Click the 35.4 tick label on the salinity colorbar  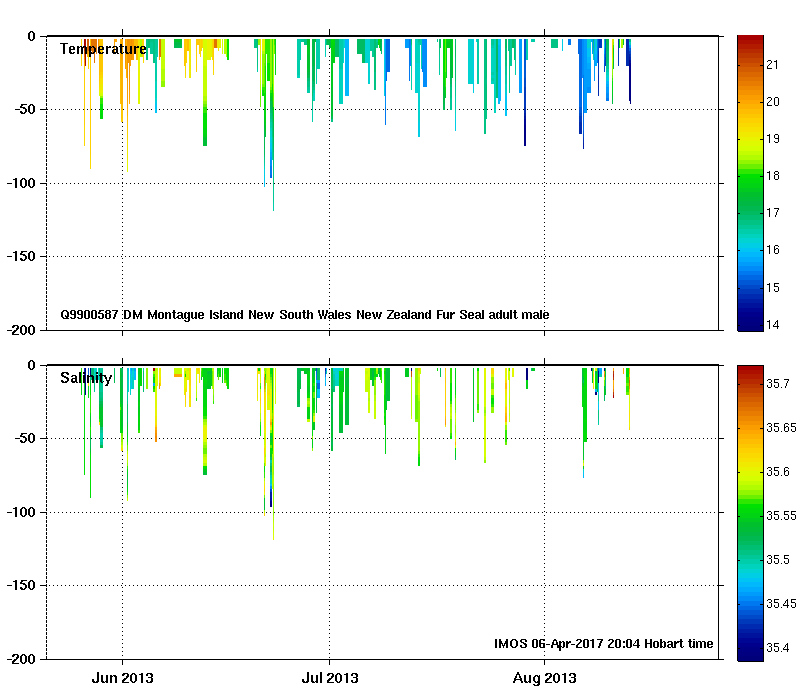click(781, 648)
